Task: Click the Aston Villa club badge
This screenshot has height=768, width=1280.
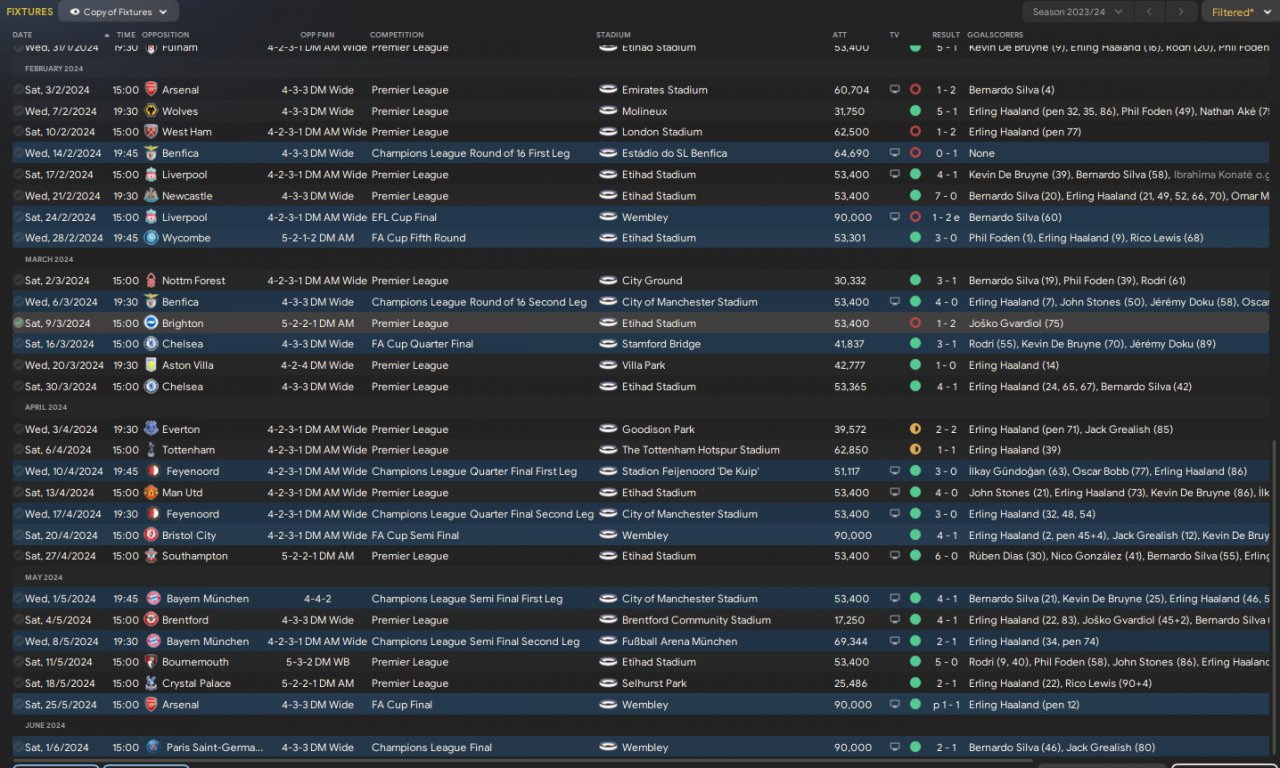Action: 151,366
